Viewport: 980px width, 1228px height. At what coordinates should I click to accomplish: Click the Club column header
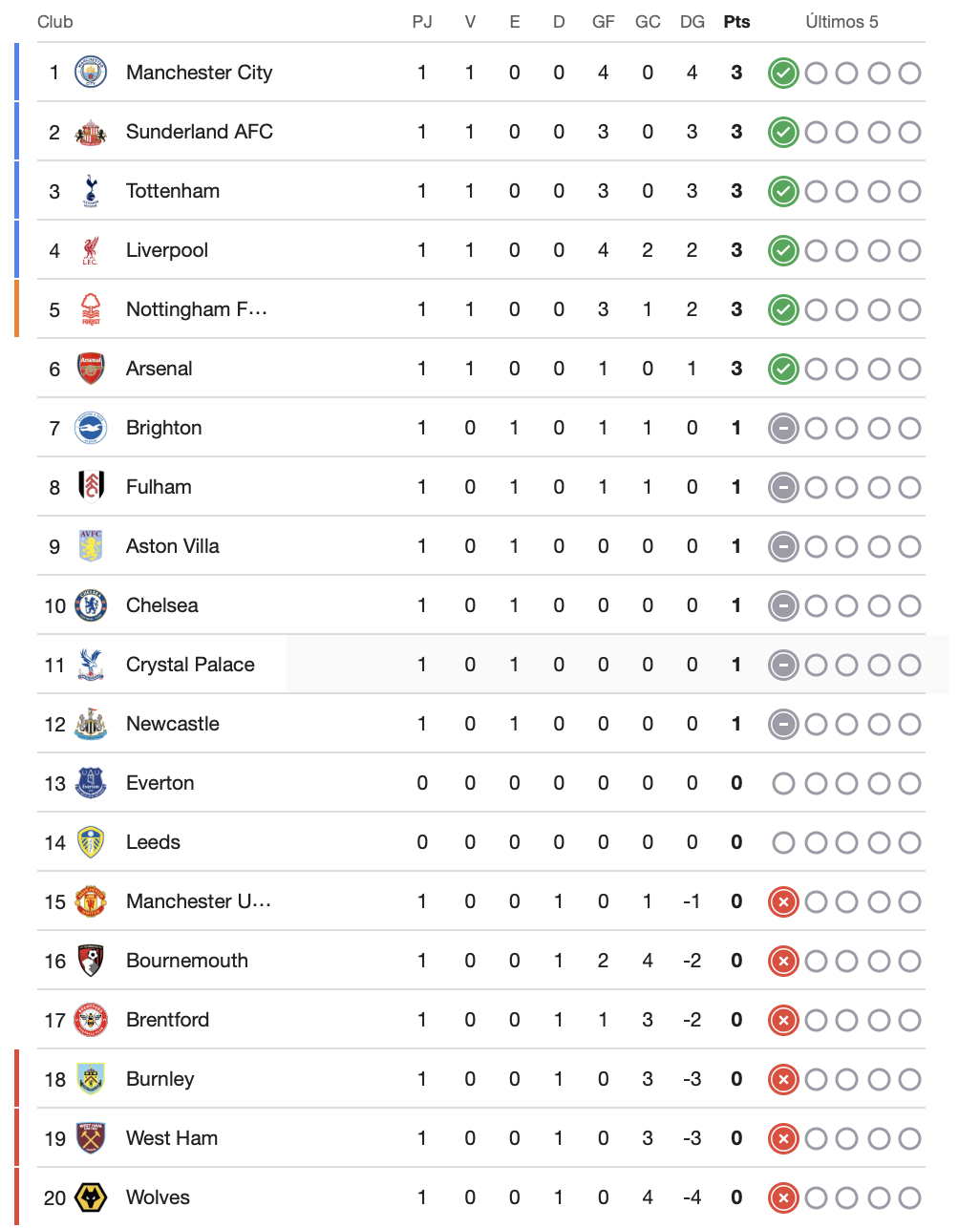pyautogui.click(x=55, y=22)
